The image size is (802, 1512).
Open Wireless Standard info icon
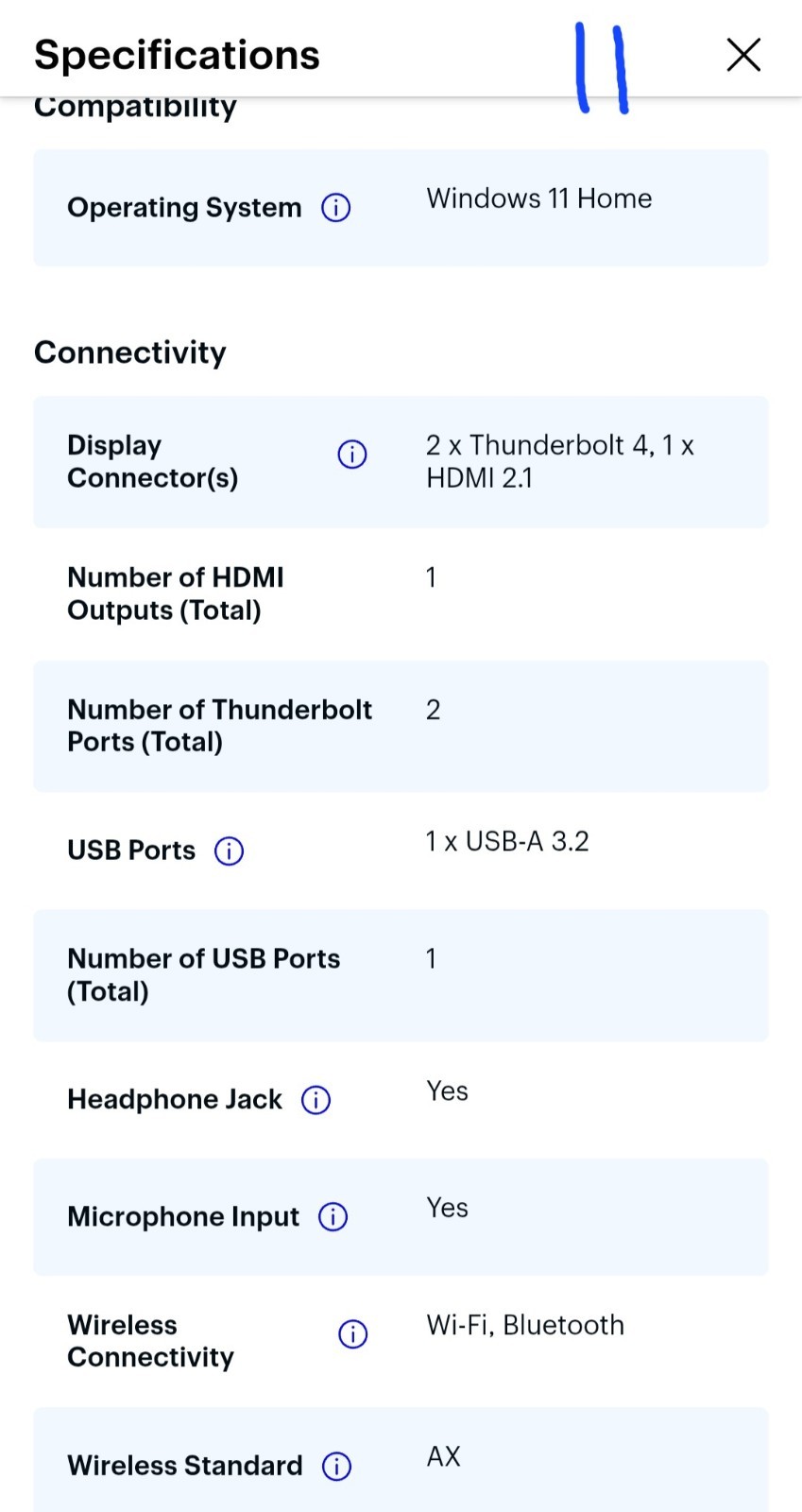tap(337, 1466)
